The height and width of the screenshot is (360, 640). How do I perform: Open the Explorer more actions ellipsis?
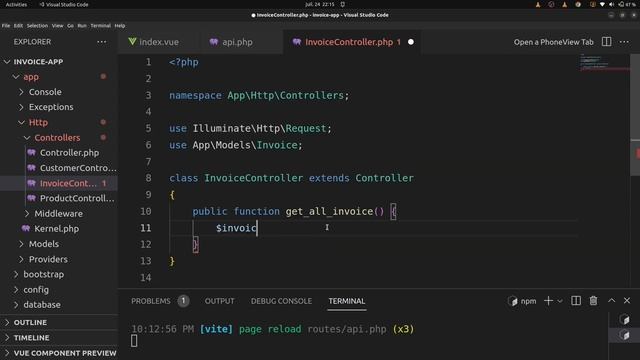pos(102,42)
